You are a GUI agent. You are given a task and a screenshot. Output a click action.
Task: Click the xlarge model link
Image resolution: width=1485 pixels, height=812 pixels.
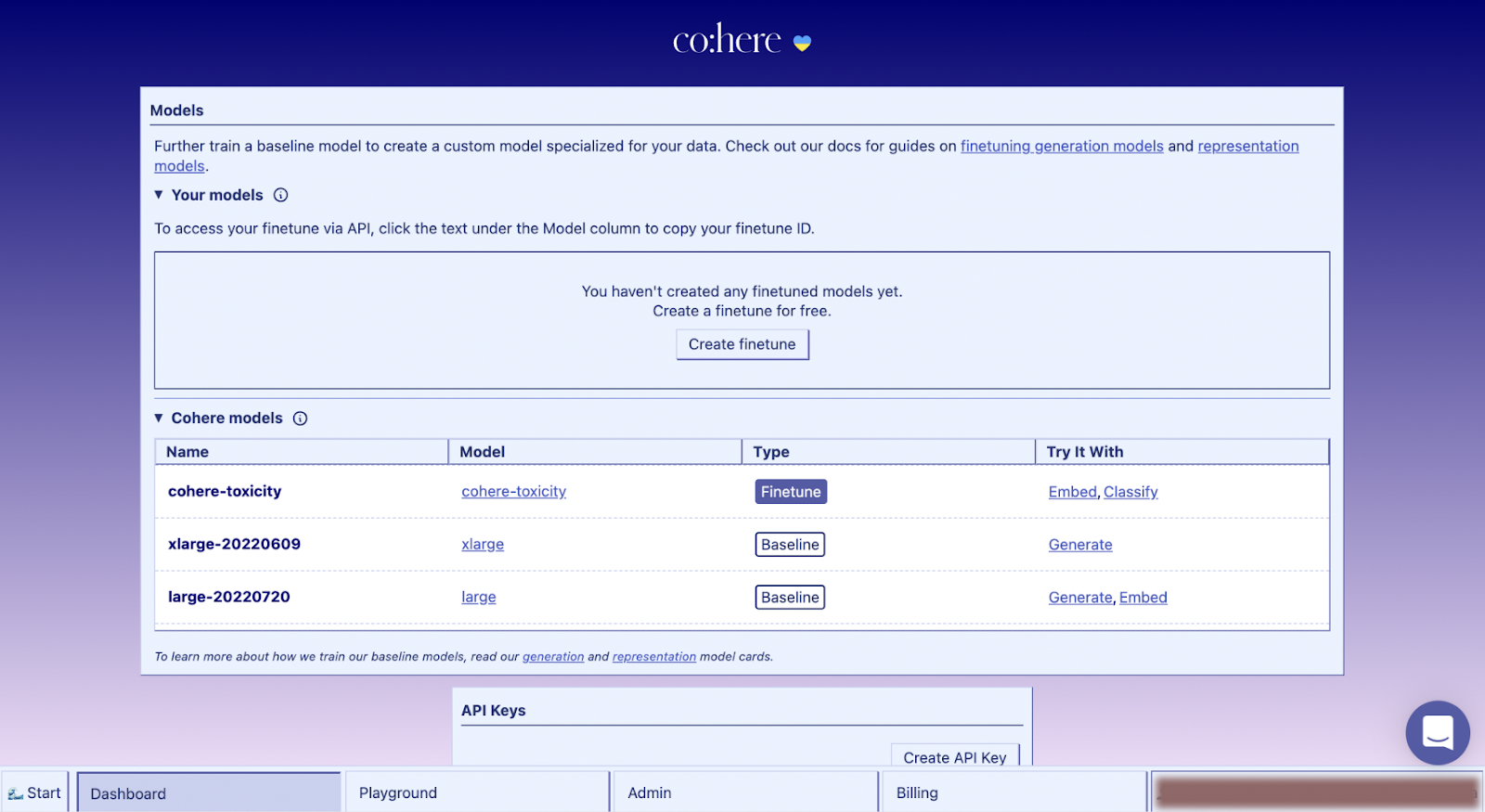tap(483, 545)
